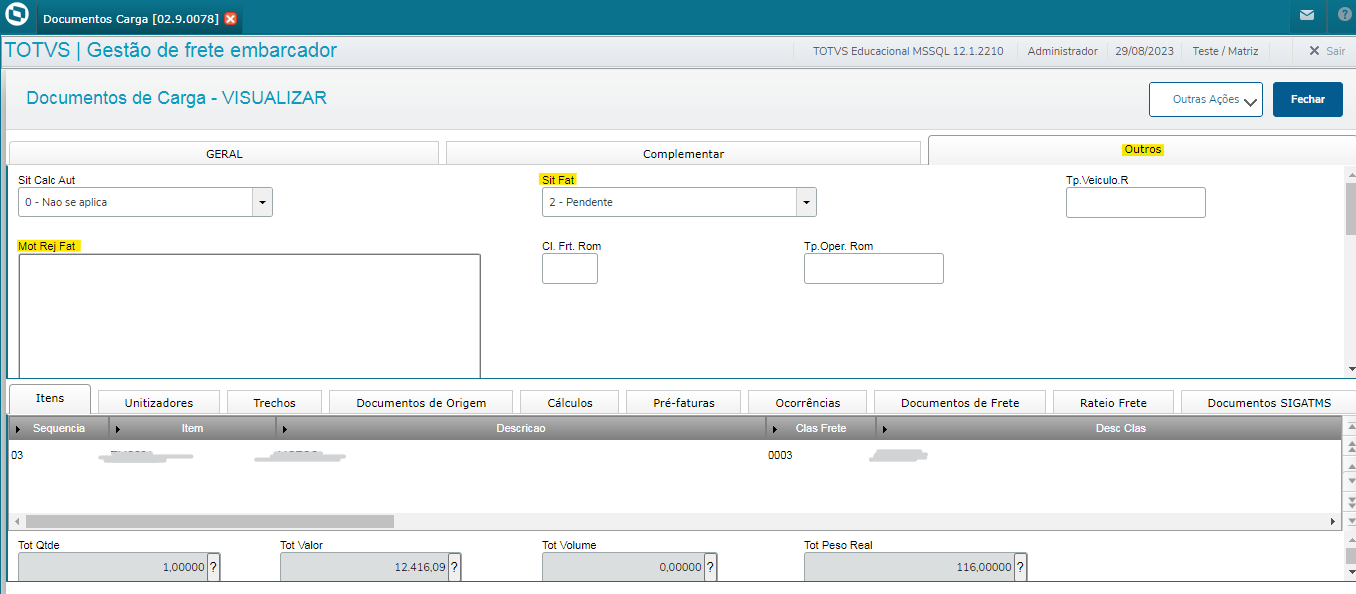Click the date 29/08/2023 in header
Screen dimensions: 1356x594
tap(1143, 51)
